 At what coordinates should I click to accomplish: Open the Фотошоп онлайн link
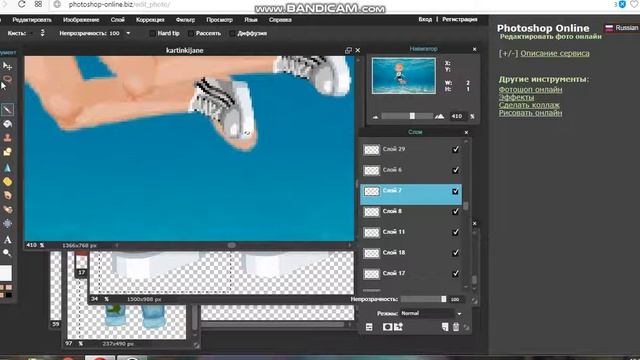[x=530, y=89]
